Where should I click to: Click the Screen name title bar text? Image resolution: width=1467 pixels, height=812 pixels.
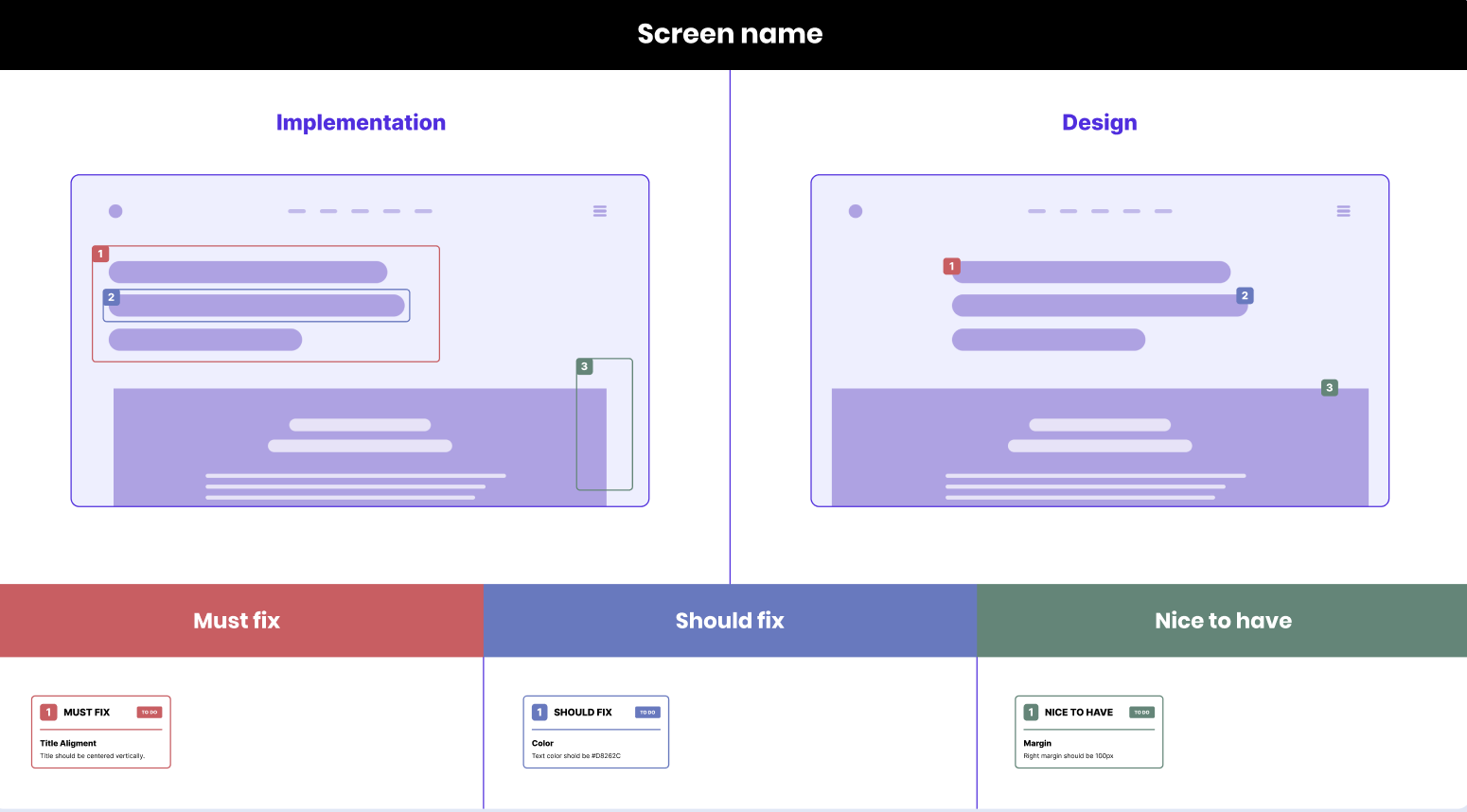(730, 34)
